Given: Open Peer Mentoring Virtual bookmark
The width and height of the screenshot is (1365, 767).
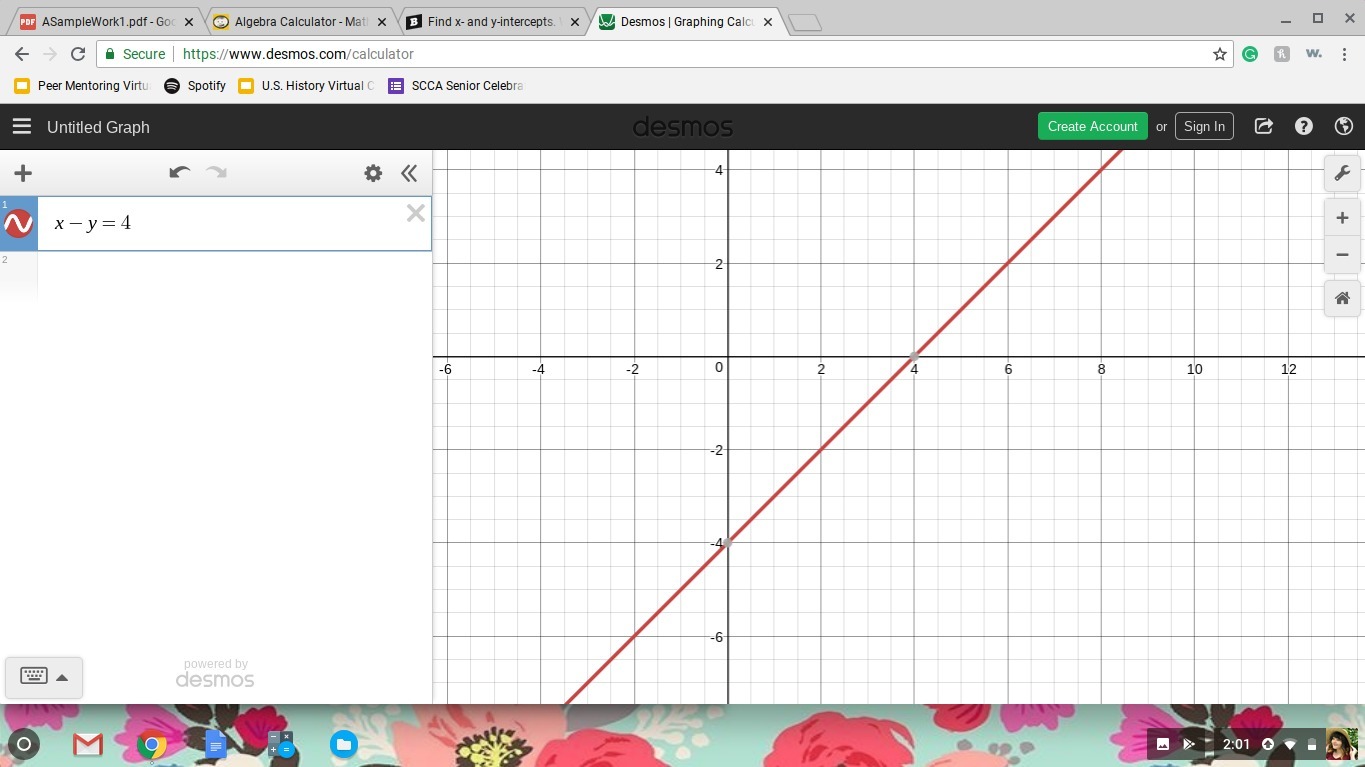Looking at the screenshot, I should [x=82, y=86].
